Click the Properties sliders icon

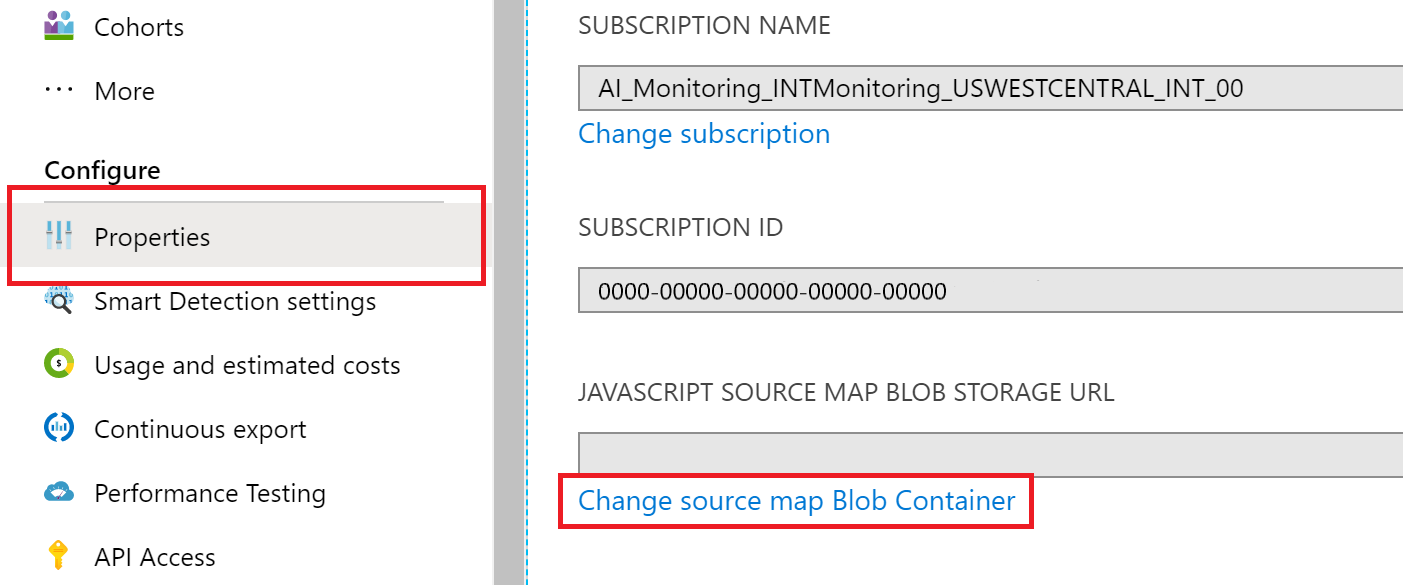click(60, 237)
